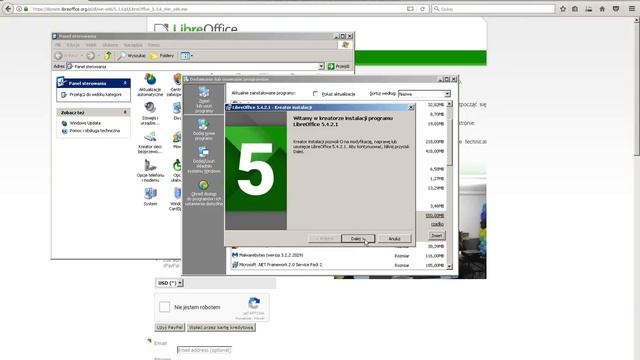Click the Firefox URL address bar
This screenshot has width=640, height=360.
[216, 9]
